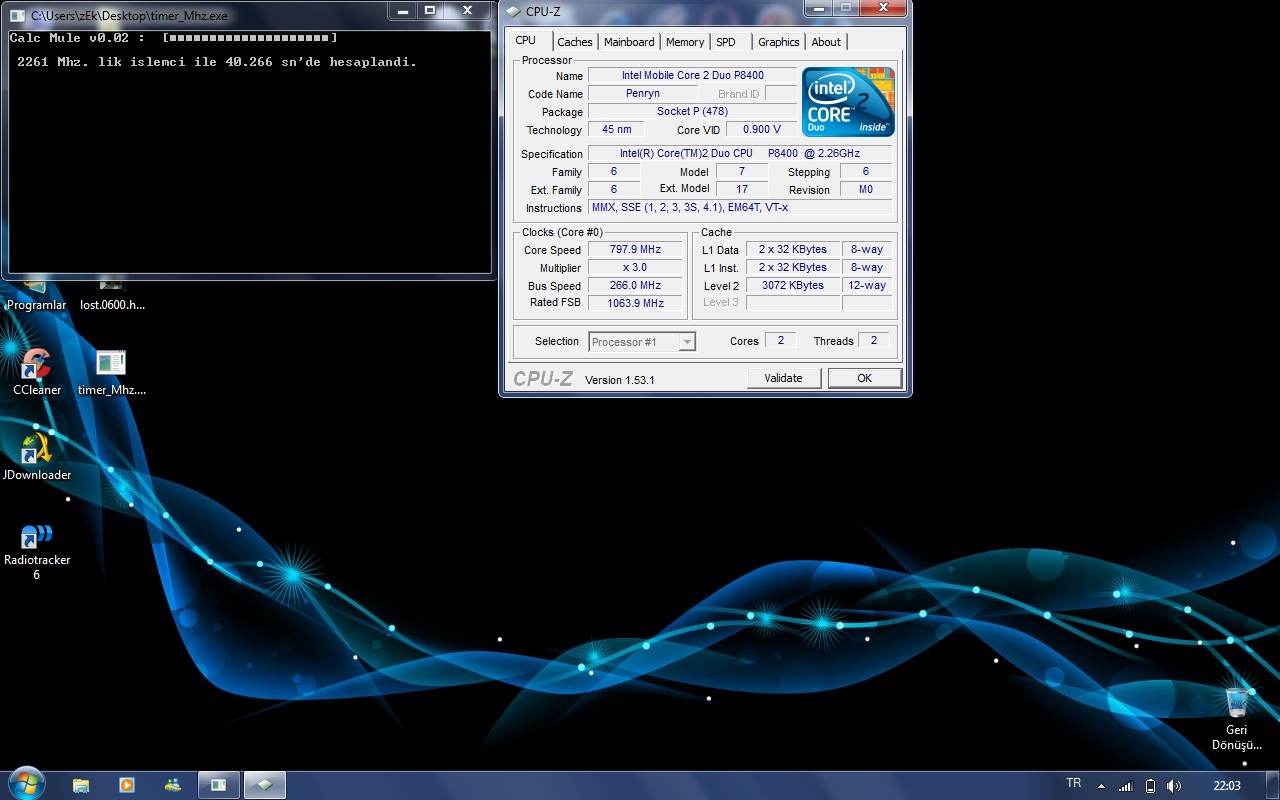Switch to timer_Mhz console taskbar button
The height and width of the screenshot is (800, 1280).
(219, 785)
